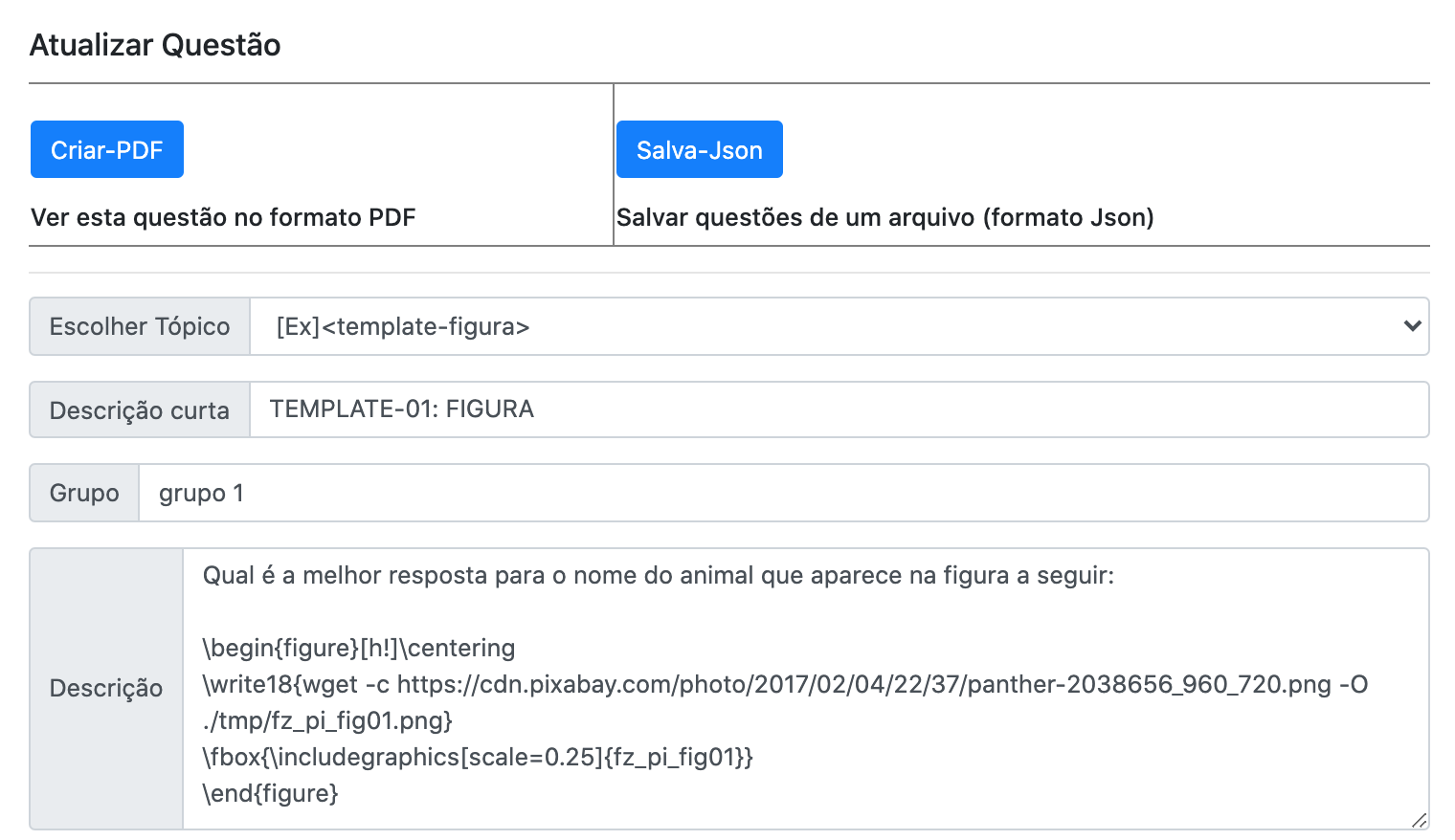The height and width of the screenshot is (840, 1455).
Task: Click the Descrição curta label
Action: pos(140,410)
